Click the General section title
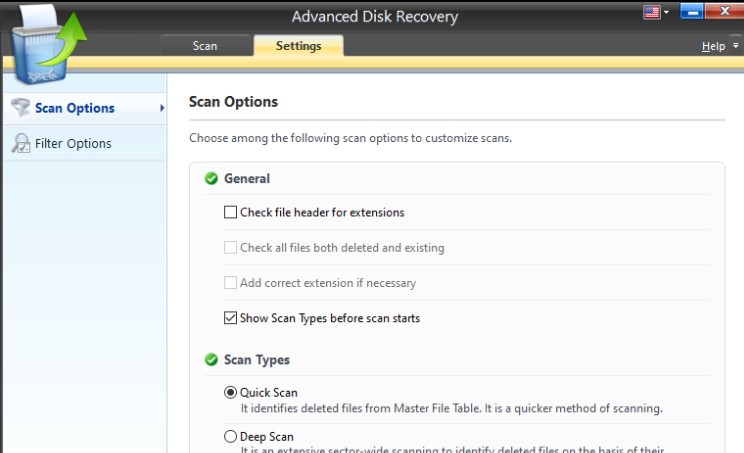The height and width of the screenshot is (453, 744). point(247,178)
